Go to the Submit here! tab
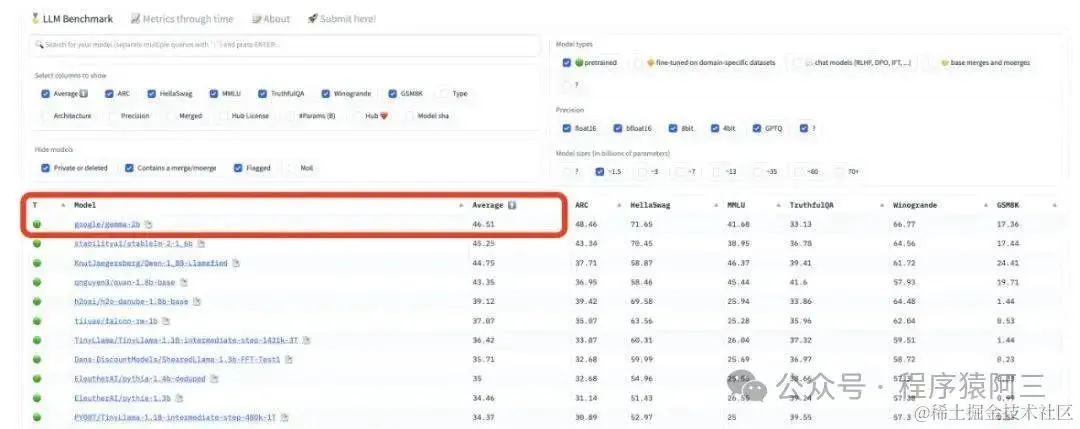 click(342, 19)
